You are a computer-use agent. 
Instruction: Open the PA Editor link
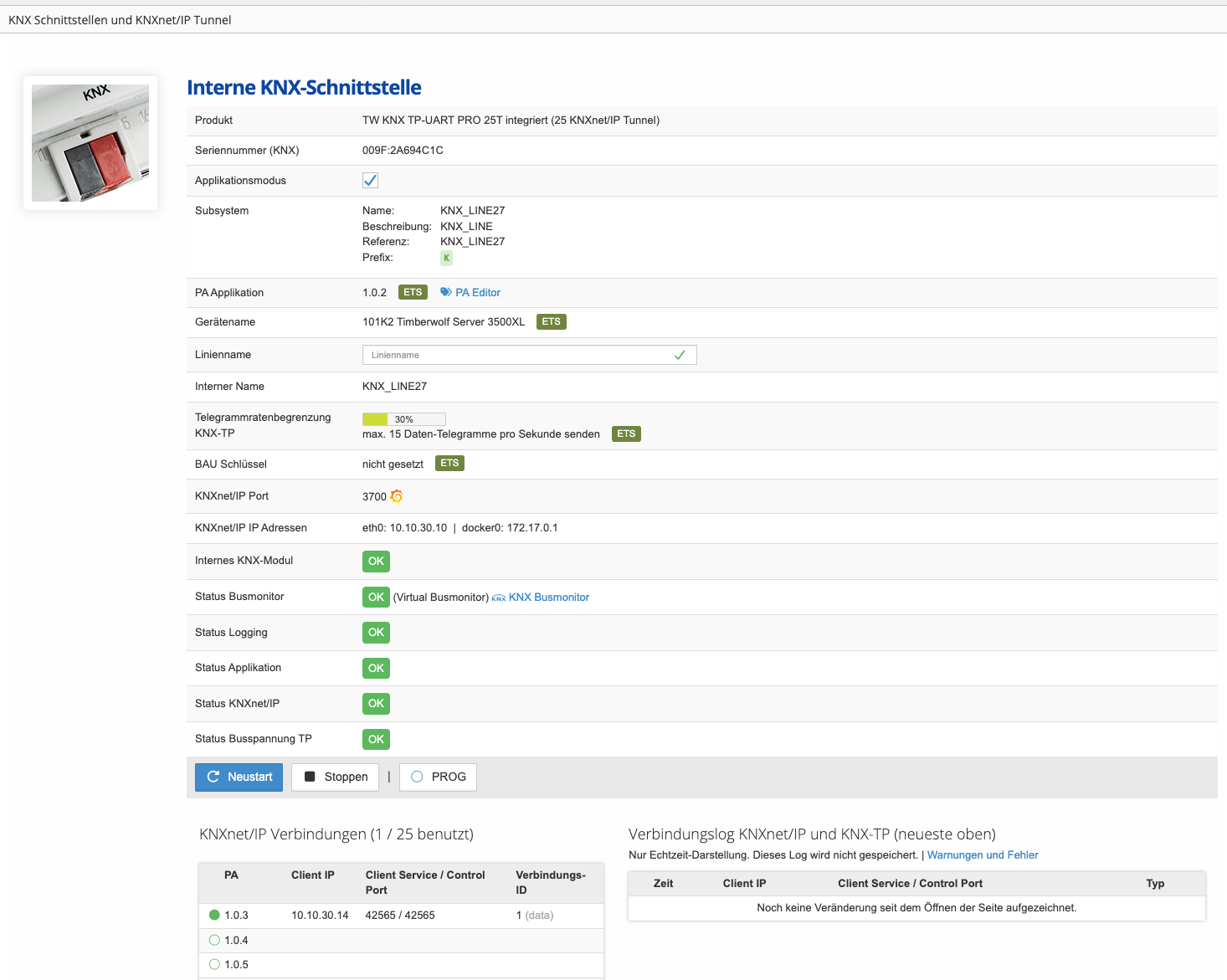tap(470, 292)
